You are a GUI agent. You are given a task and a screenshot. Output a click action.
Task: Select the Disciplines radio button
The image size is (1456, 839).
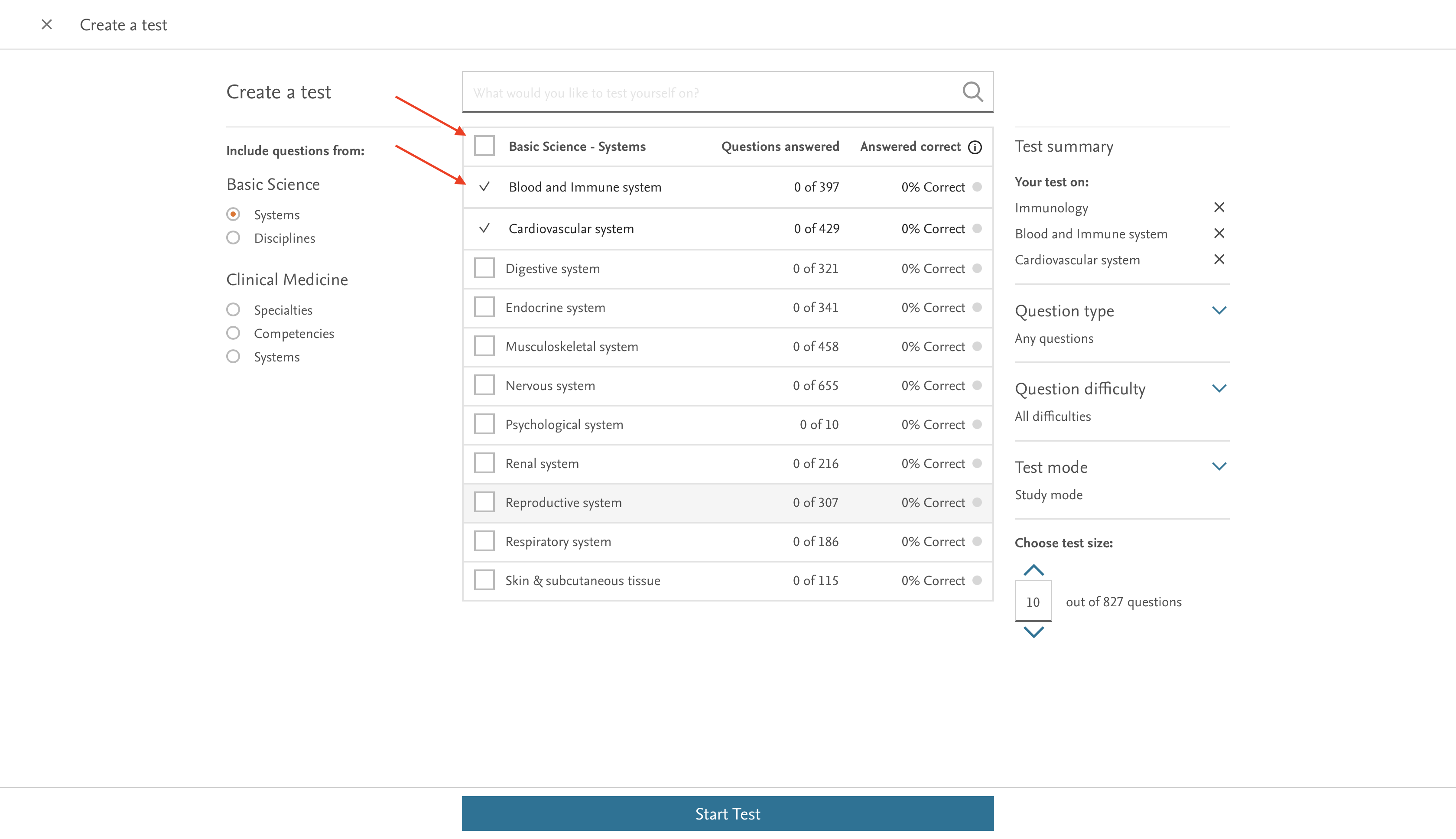(234, 238)
